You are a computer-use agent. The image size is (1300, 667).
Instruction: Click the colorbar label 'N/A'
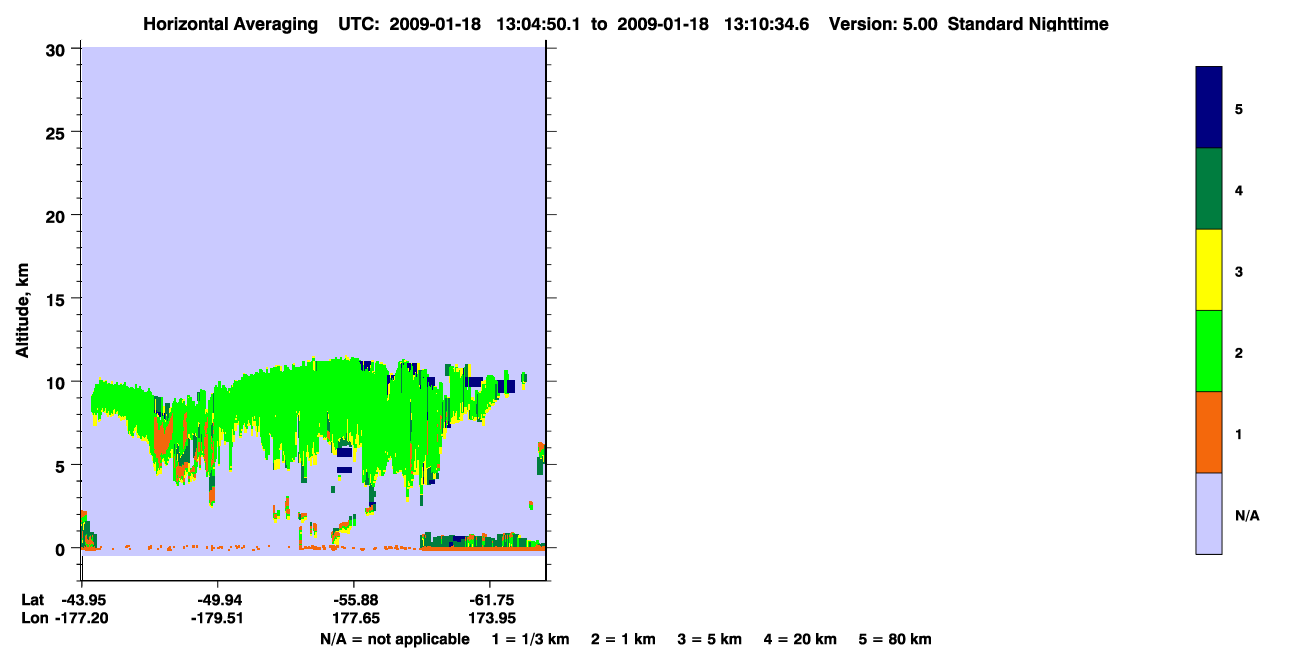[1246, 515]
